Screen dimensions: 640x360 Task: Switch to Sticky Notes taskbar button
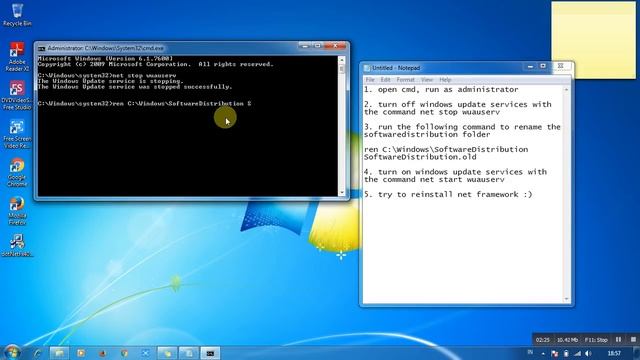(167, 353)
